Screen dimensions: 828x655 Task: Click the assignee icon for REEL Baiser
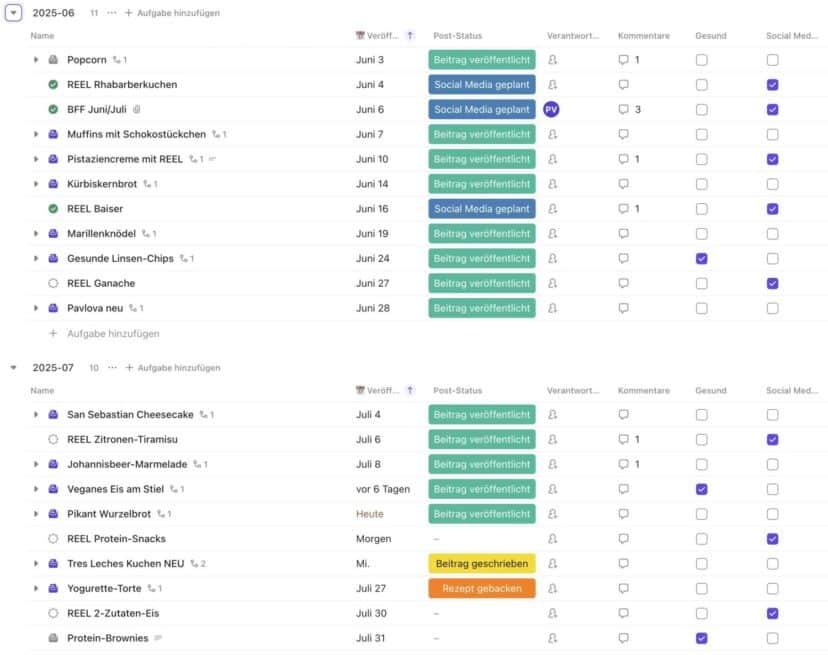click(x=552, y=209)
